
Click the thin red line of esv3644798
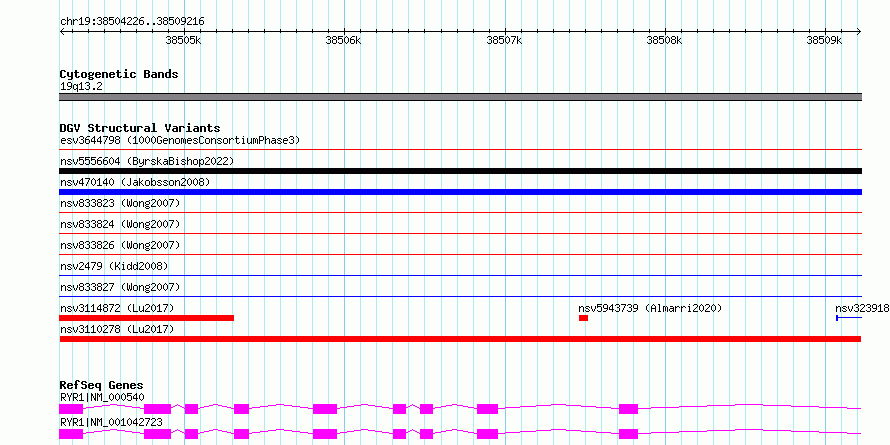(x=460, y=150)
